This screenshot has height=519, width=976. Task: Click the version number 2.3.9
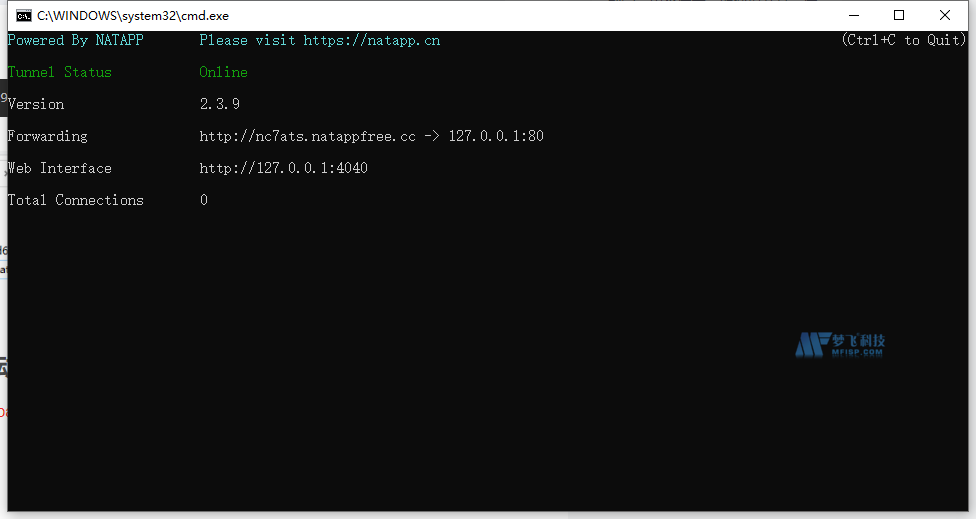pos(219,104)
